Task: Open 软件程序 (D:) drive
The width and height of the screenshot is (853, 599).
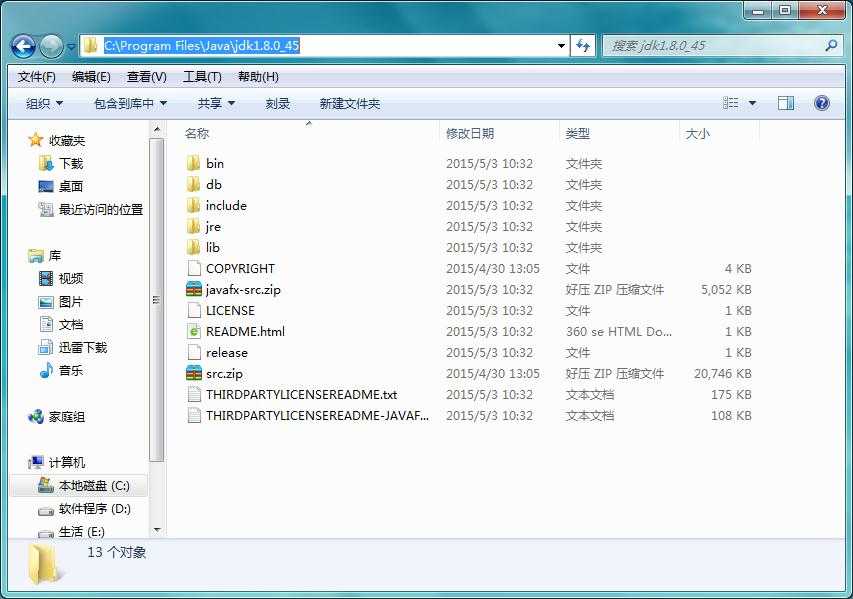Action: point(95,509)
